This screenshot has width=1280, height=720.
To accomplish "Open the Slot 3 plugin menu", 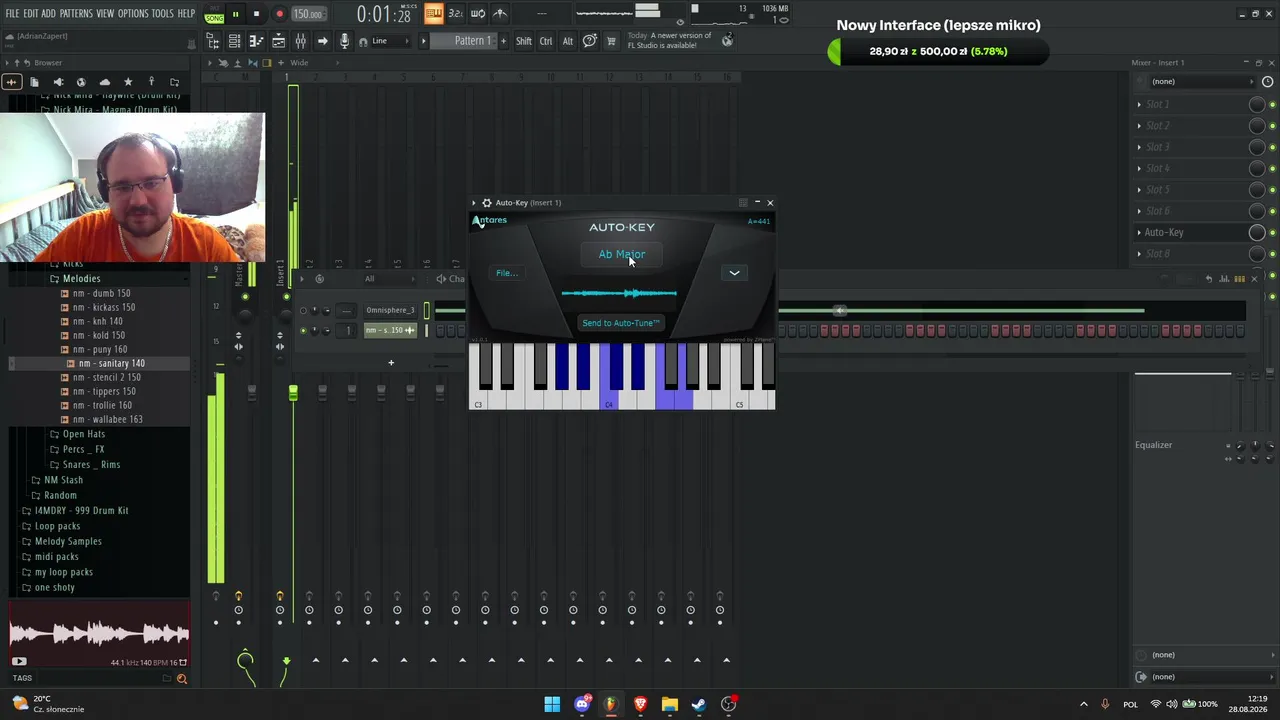I will pyautogui.click(x=1139, y=147).
